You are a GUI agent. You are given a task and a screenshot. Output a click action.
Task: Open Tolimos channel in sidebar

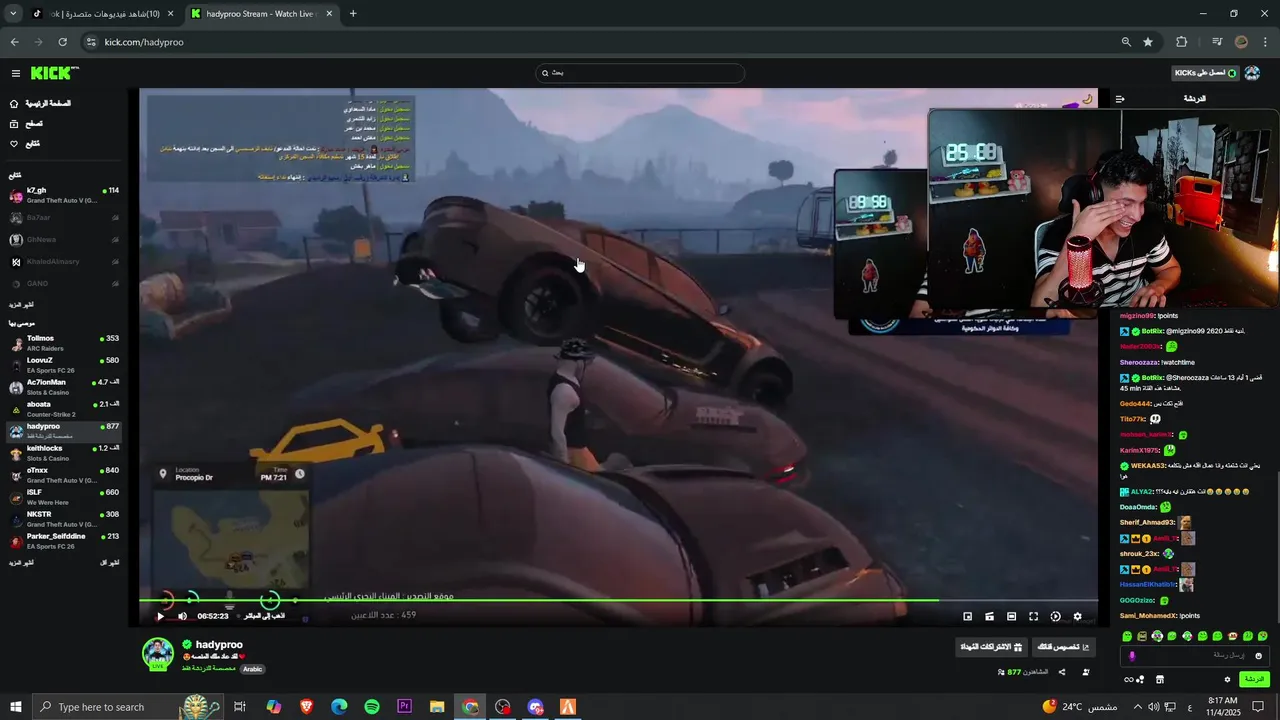[62, 343]
